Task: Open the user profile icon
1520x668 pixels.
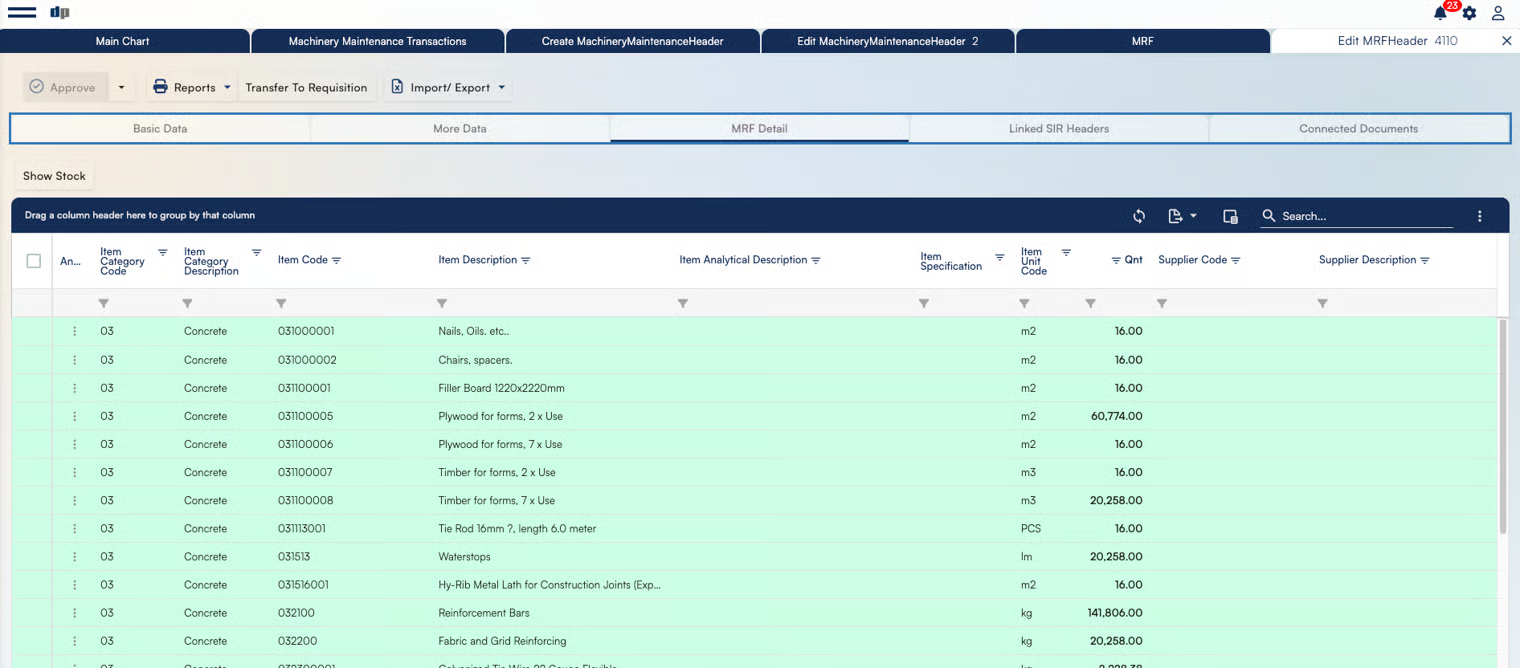Action: pos(1498,13)
